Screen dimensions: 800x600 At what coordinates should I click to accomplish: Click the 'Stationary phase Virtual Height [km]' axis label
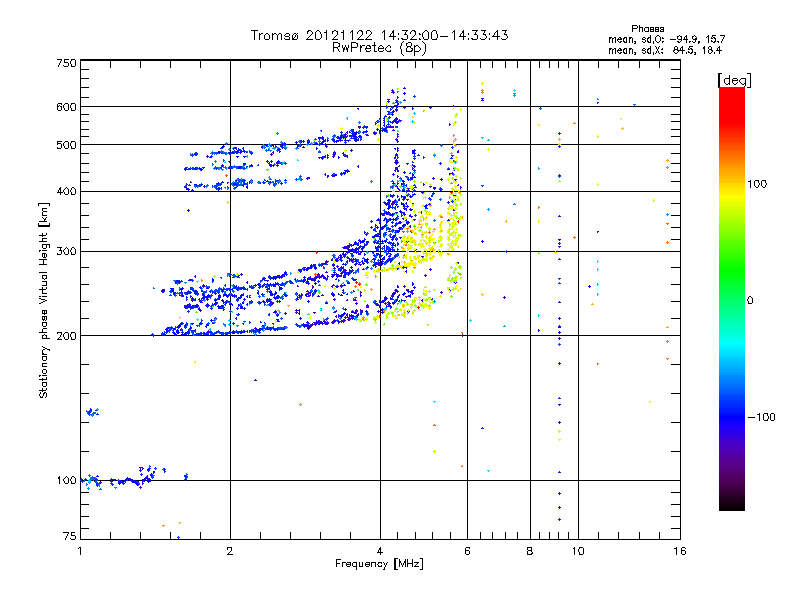(44, 300)
